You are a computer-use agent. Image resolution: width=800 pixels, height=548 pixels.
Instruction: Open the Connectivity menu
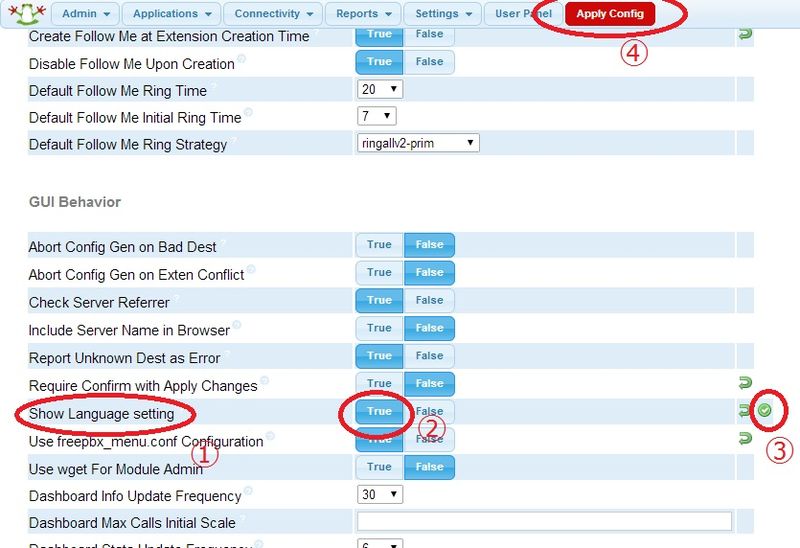coord(273,14)
